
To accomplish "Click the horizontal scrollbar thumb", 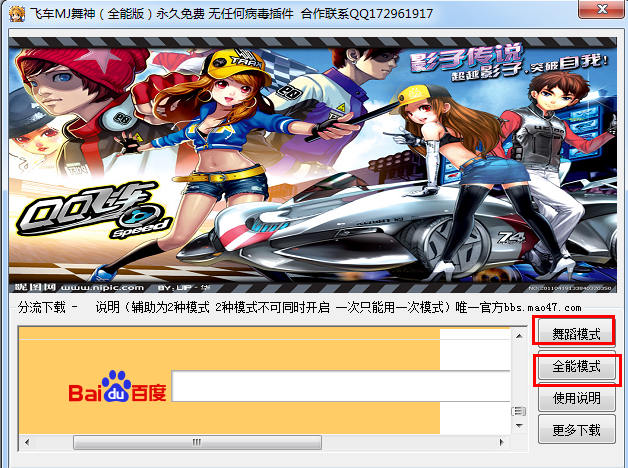I will click(x=197, y=442).
